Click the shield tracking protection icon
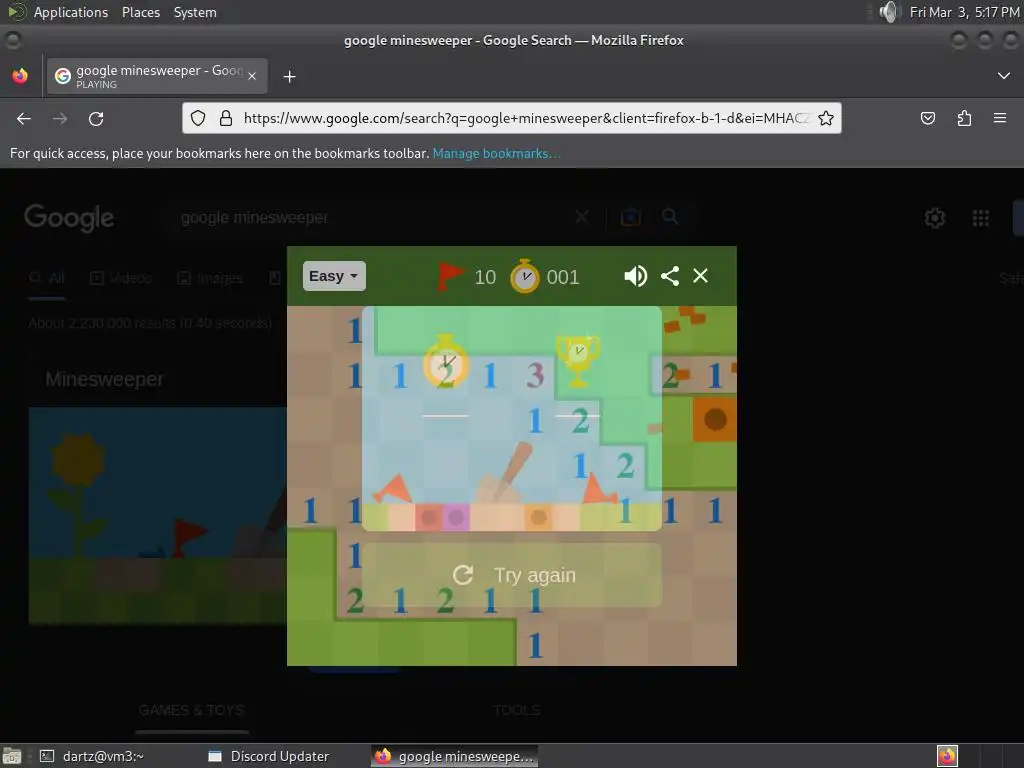The image size is (1024, 768). (x=198, y=118)
